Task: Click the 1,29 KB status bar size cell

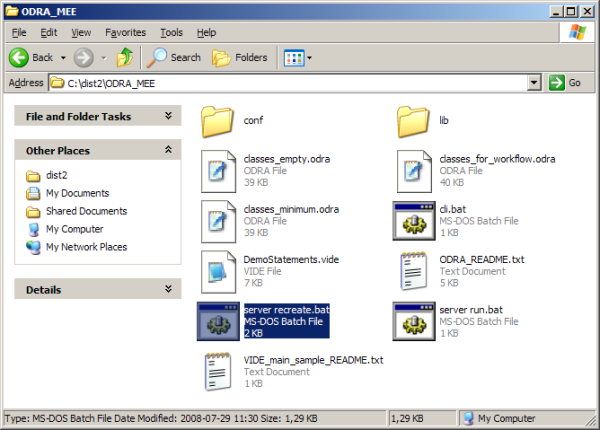Action: pyautogui.click(x=423, y=418)
